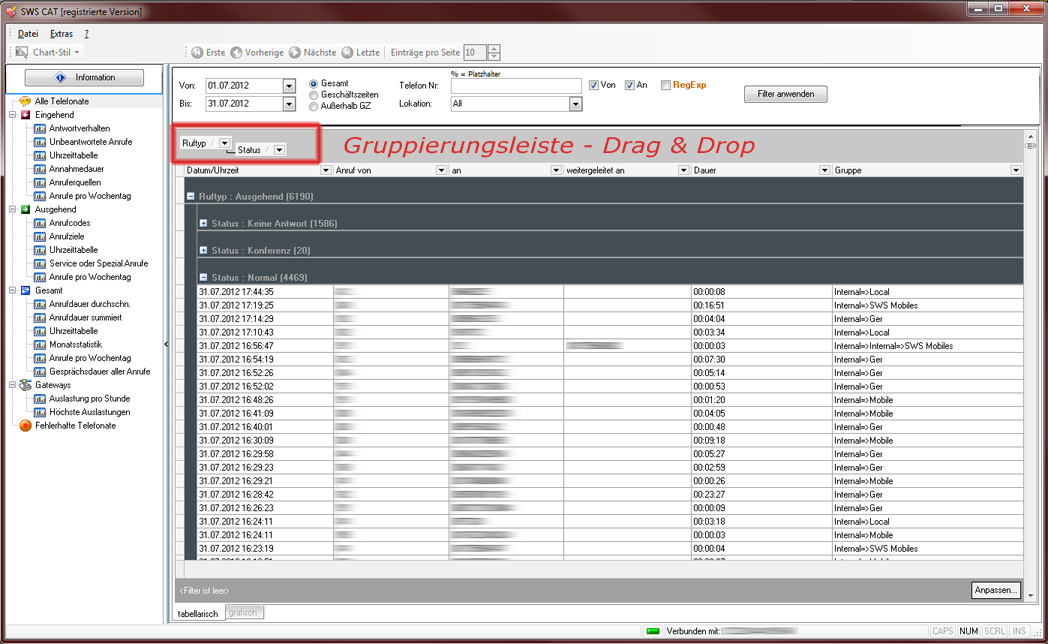This screenshot has width=1048, height=644.
Task: Collapse the Gateways tree node
Action: [13, 385]
